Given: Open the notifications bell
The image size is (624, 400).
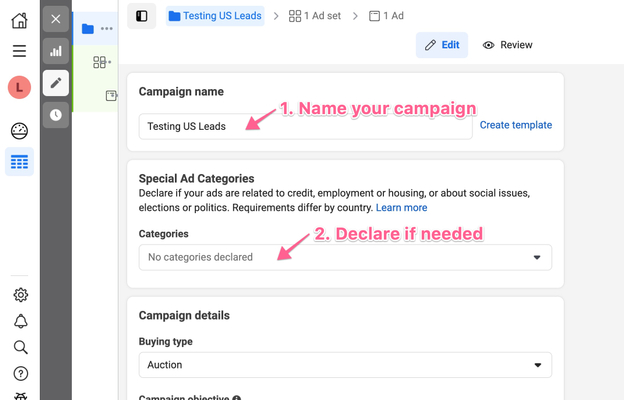Looking at the screenshot, I should click(20, 321).
